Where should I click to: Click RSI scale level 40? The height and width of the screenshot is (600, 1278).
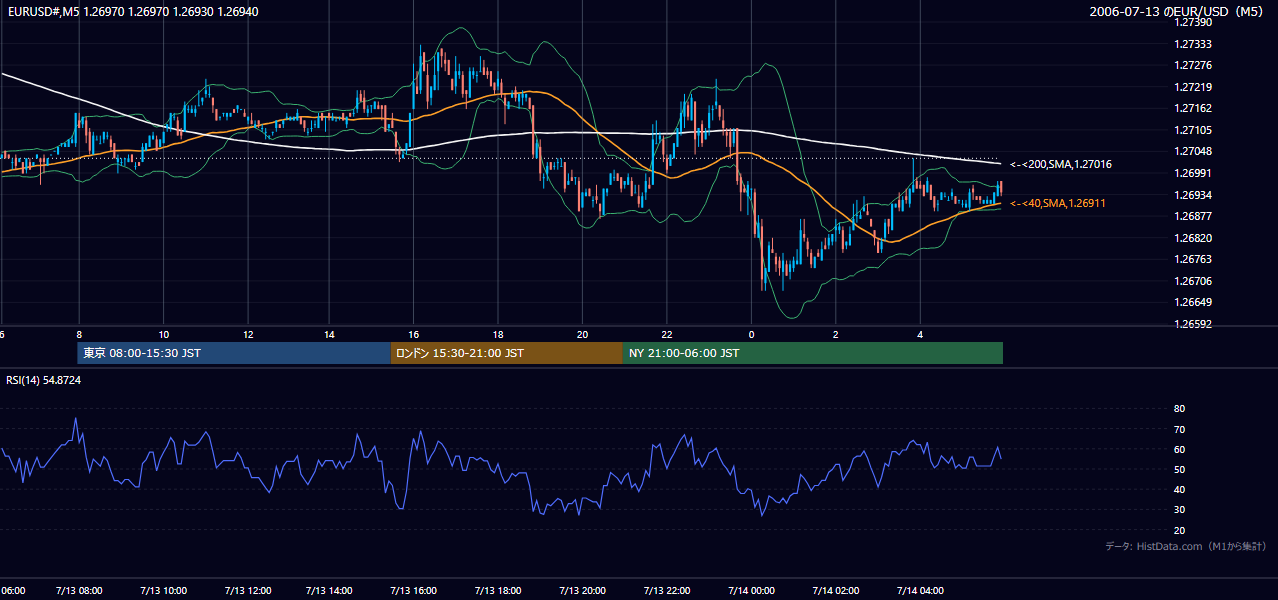[1180, 490]
